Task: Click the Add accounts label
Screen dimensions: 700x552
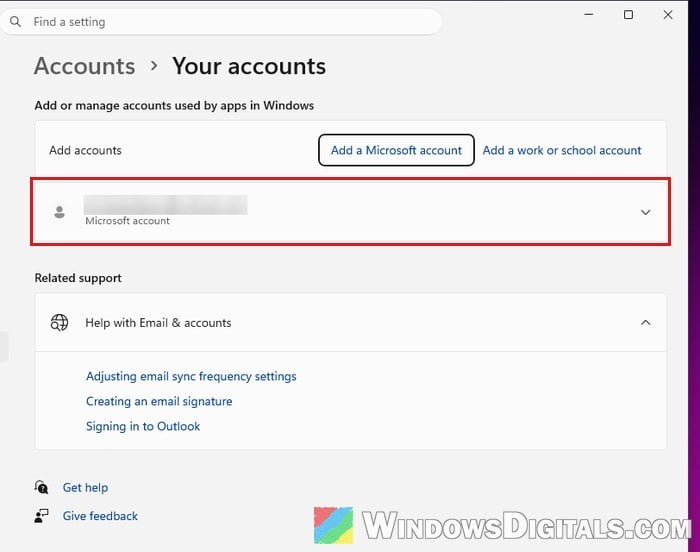Action: tap(85, 150)
